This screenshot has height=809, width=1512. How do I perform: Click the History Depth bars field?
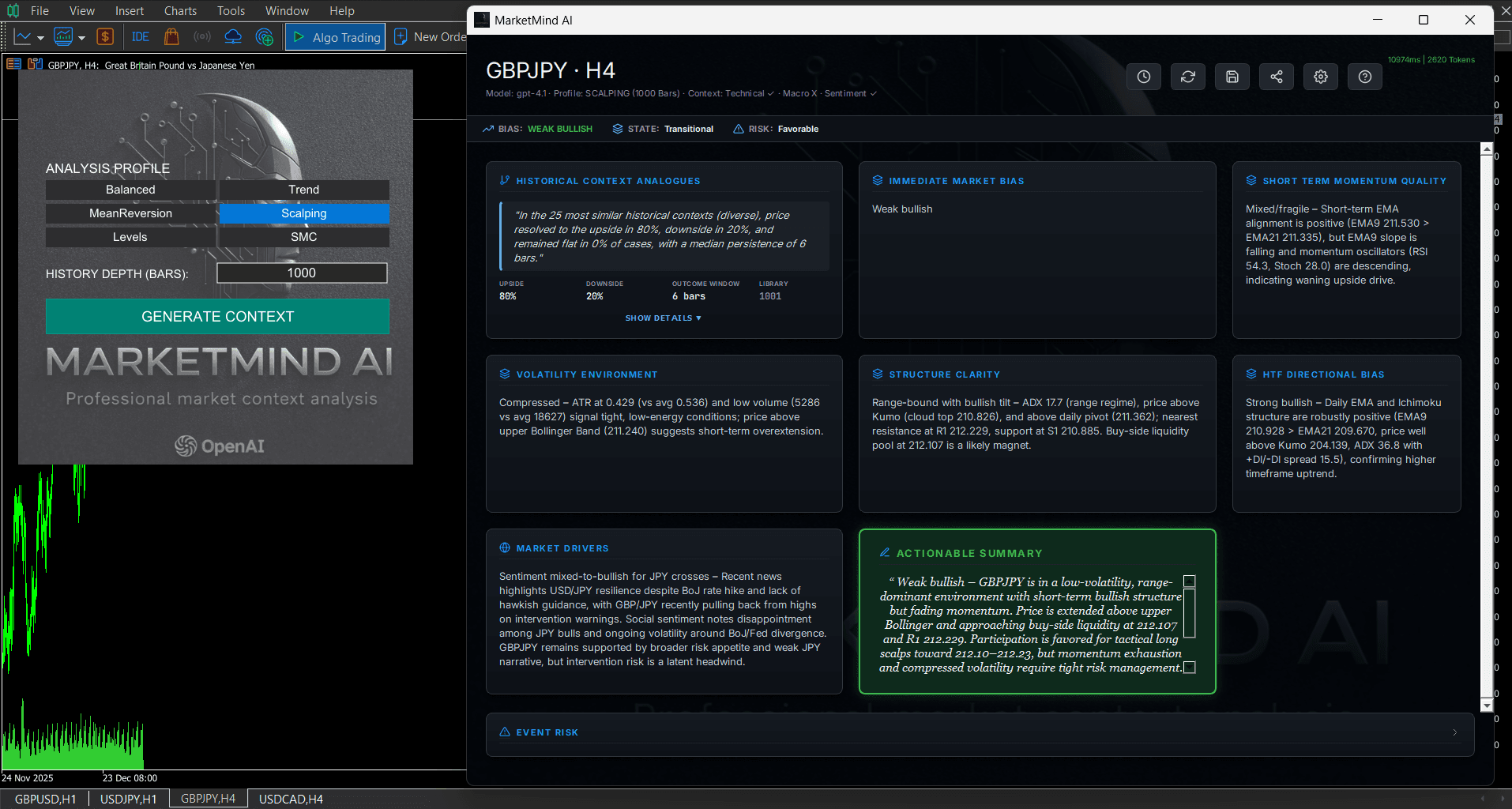(302, 273)
